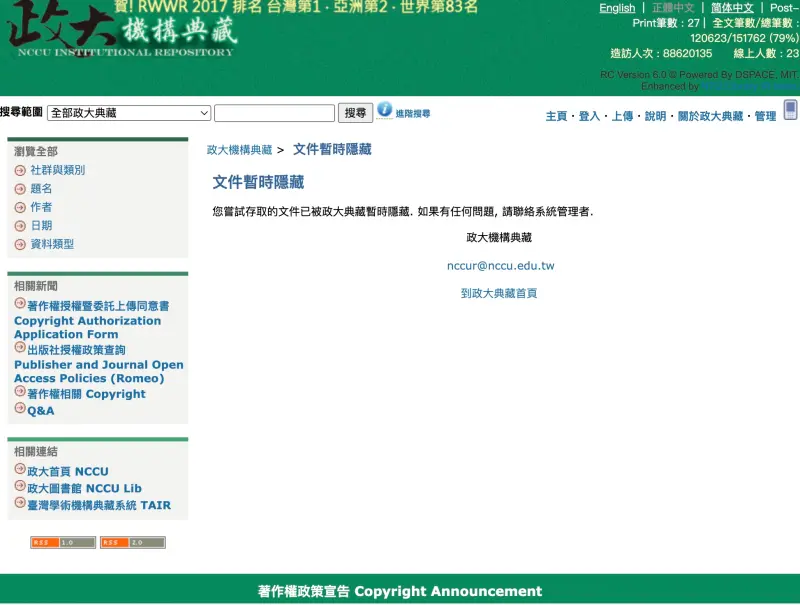Image resolution: width=800 pixels, height=605 pixels.
Task: Click the NCCU Institutional Repository logo
Action: pyautogui.click(x=120, y=32)
